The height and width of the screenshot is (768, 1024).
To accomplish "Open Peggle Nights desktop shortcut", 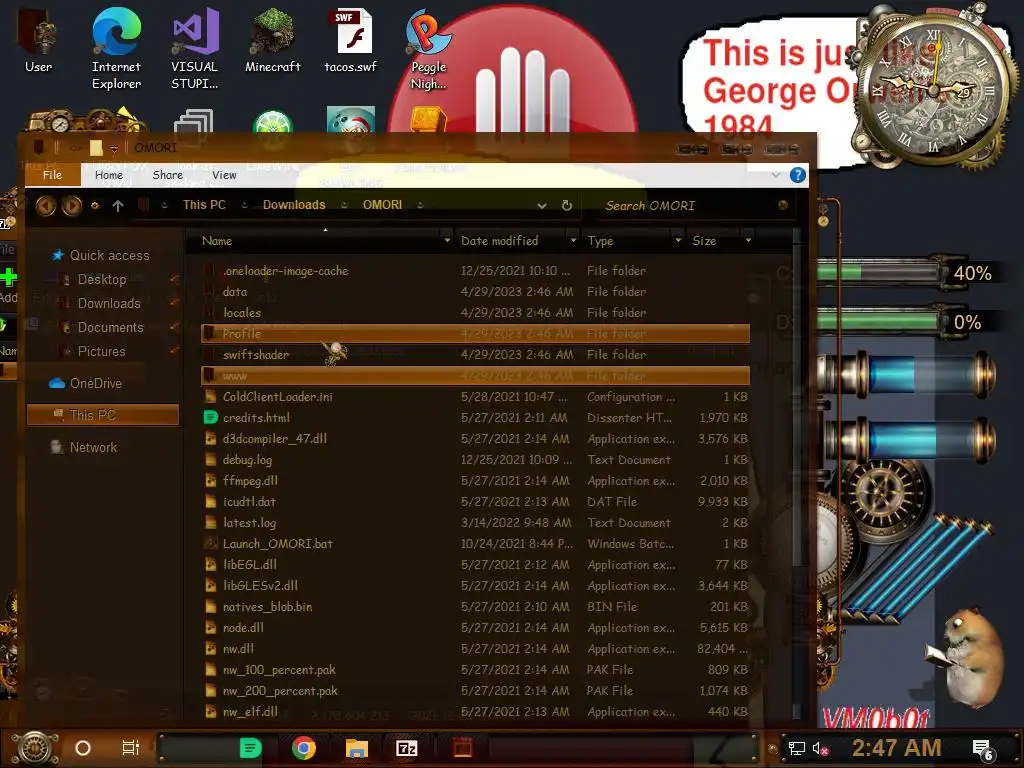I will tap(428, 47).
